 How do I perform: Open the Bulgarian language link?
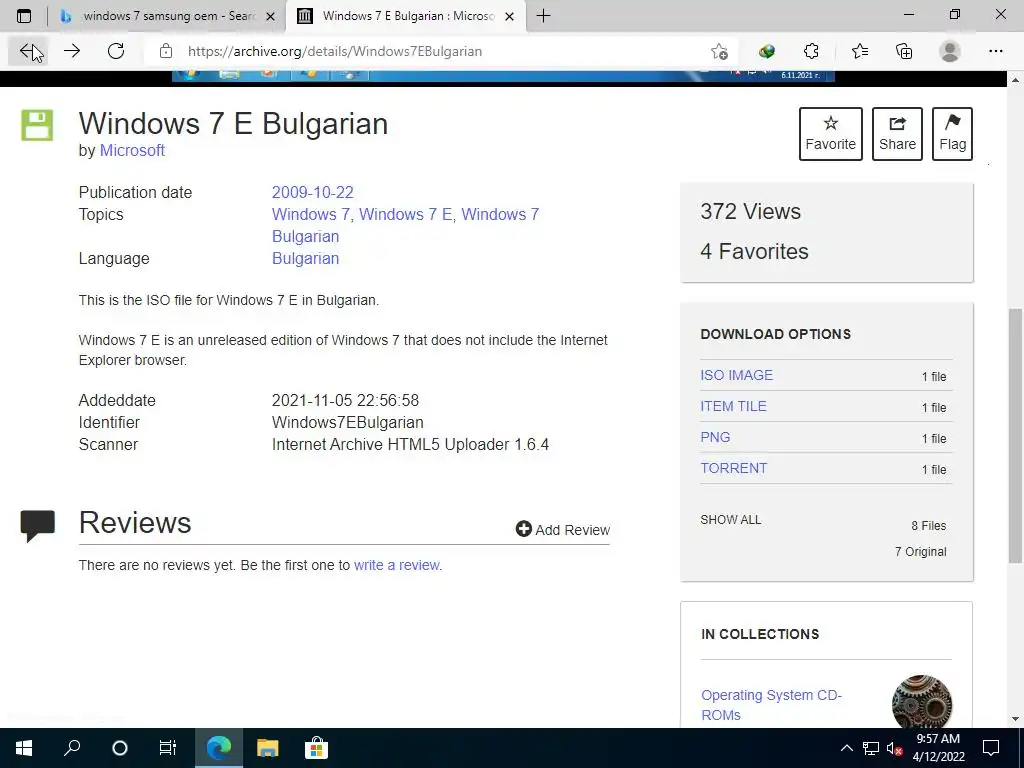point(306,259)
